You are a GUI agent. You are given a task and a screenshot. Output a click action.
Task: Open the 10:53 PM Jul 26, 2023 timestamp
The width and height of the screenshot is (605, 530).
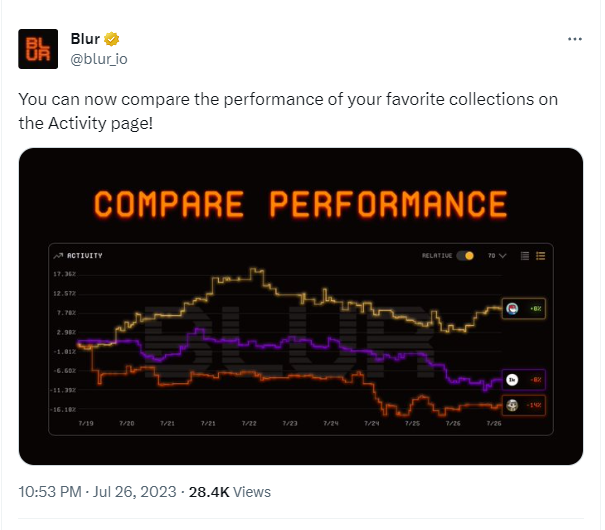[97, 492]
